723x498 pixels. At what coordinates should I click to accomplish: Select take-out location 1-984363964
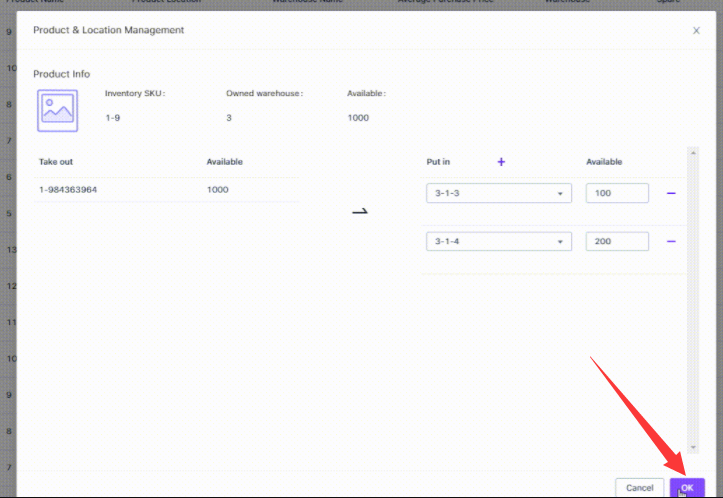(x=68, y=190)
